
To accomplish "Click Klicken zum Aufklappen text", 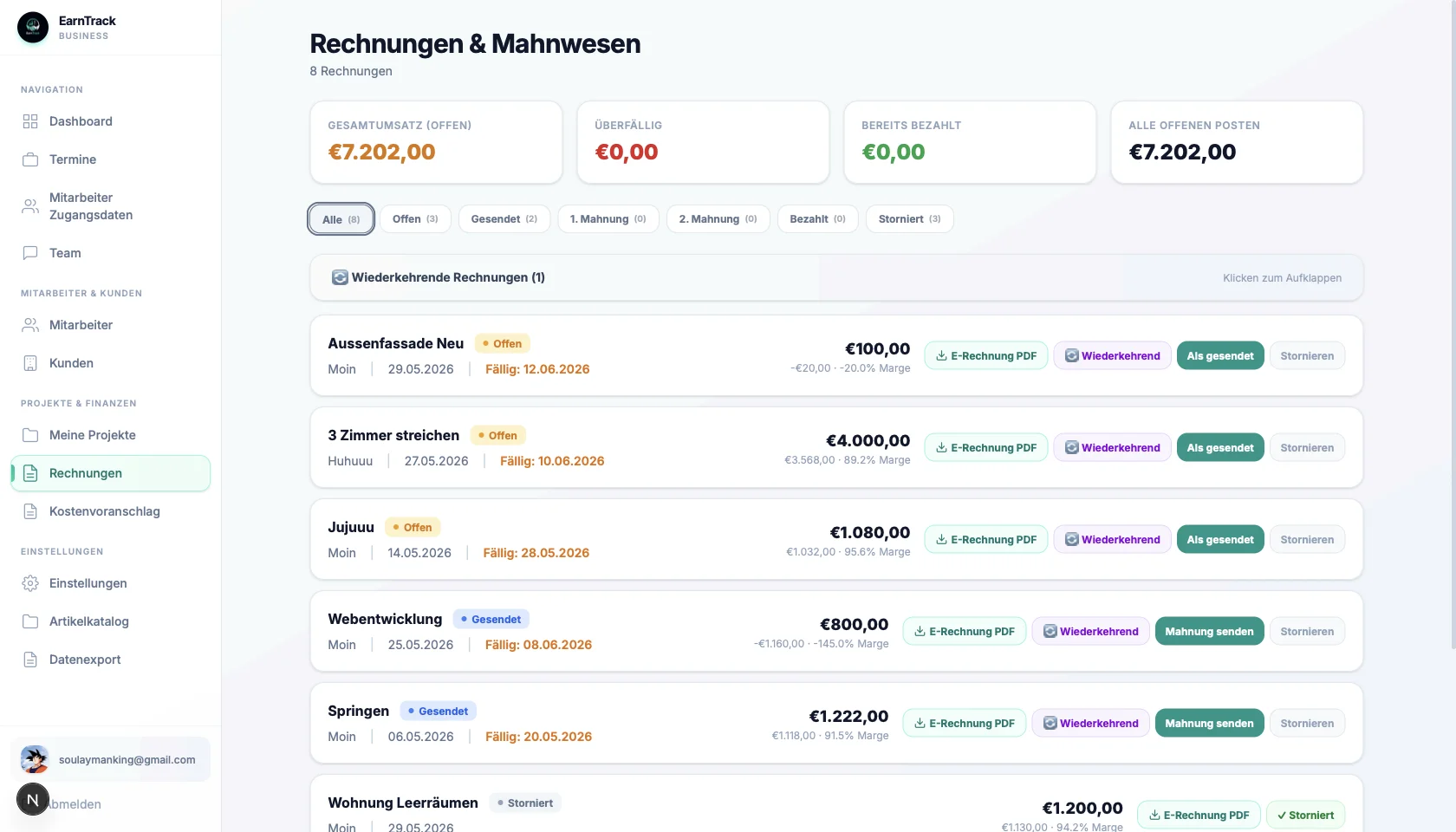I will pos(1282,278).
